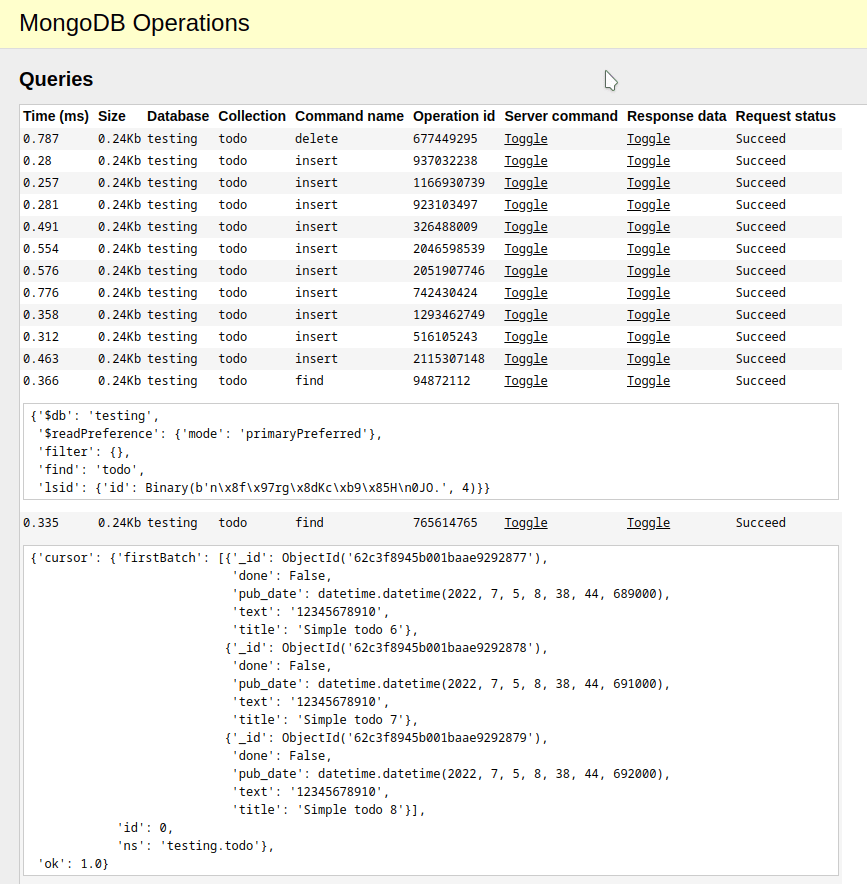The image size is (867, 884).
Task: Show response data for insert operation 937032238
Action: pos(648,160)
